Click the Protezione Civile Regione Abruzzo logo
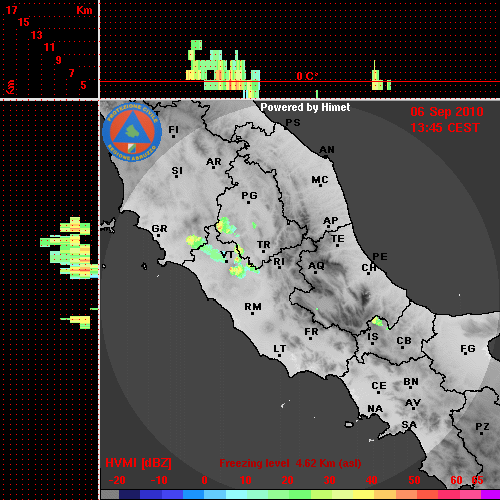This screenshot has height=500, width=500. tap(132, 132)
